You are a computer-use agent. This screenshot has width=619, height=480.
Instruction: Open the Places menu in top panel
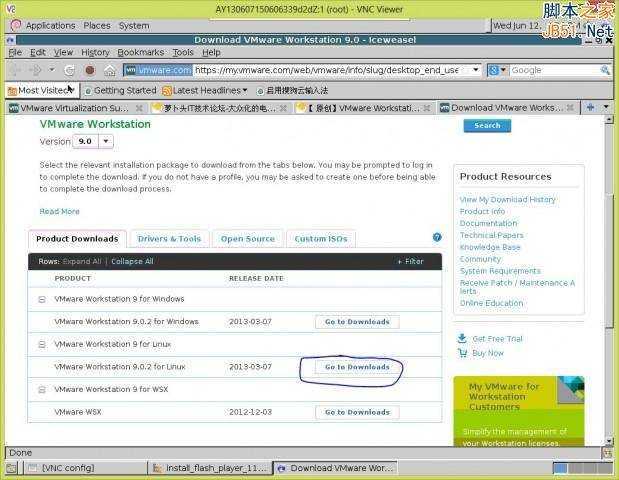pos(97,26)
